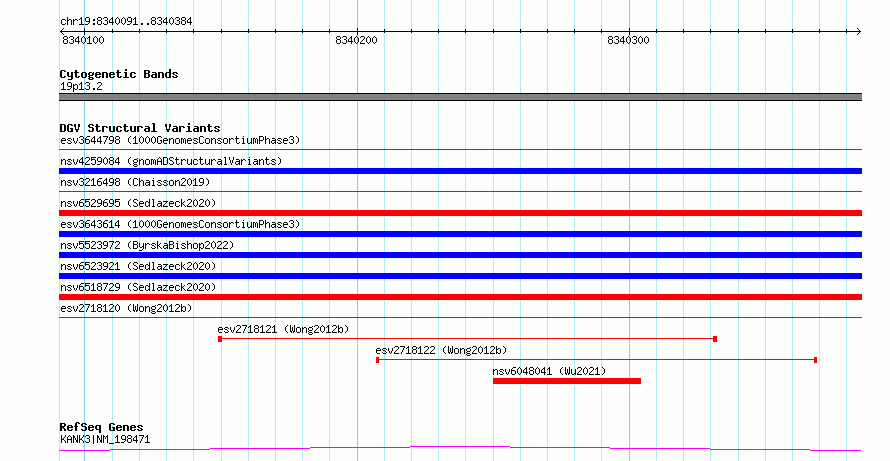The image size is (890, 461).
Task: Click the blue bar under nsv4259084
Action: click(460, 171)
